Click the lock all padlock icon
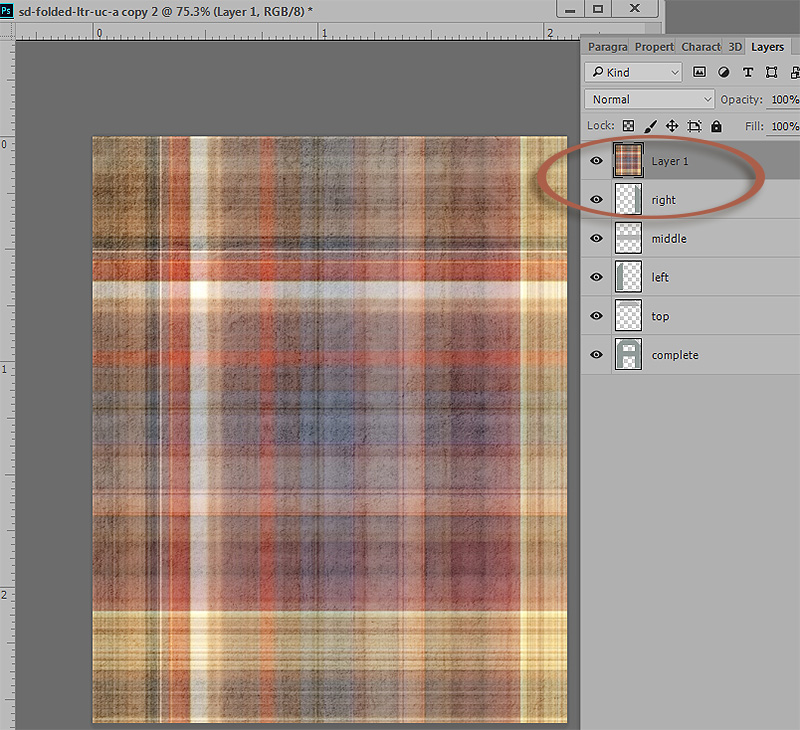This screenshot has width=800, height=730. (716, 126)
